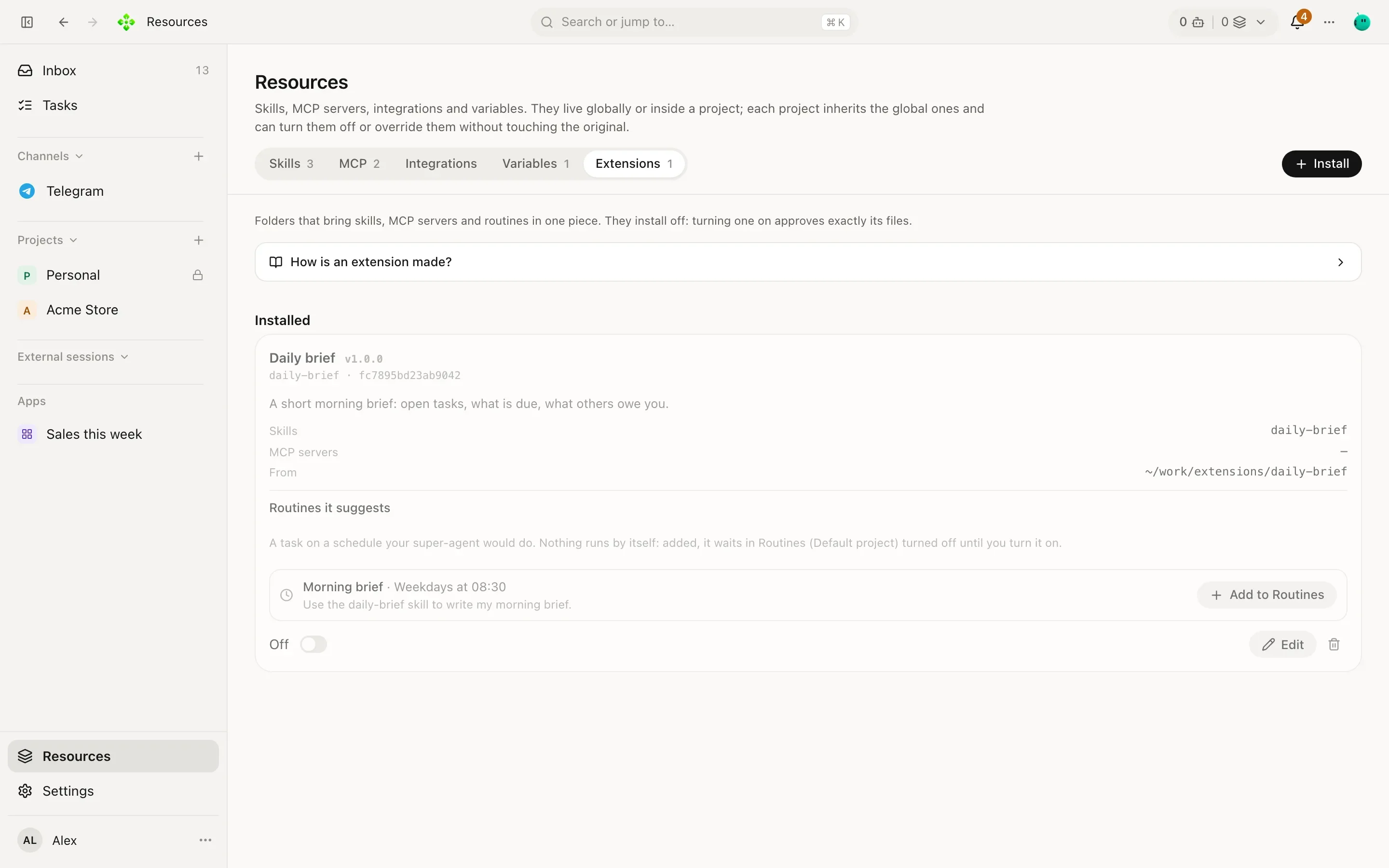The width and height of the screenshot is (1389, 868).
Task: Open the Acme Store project
Action: click(x=113, y=310)
